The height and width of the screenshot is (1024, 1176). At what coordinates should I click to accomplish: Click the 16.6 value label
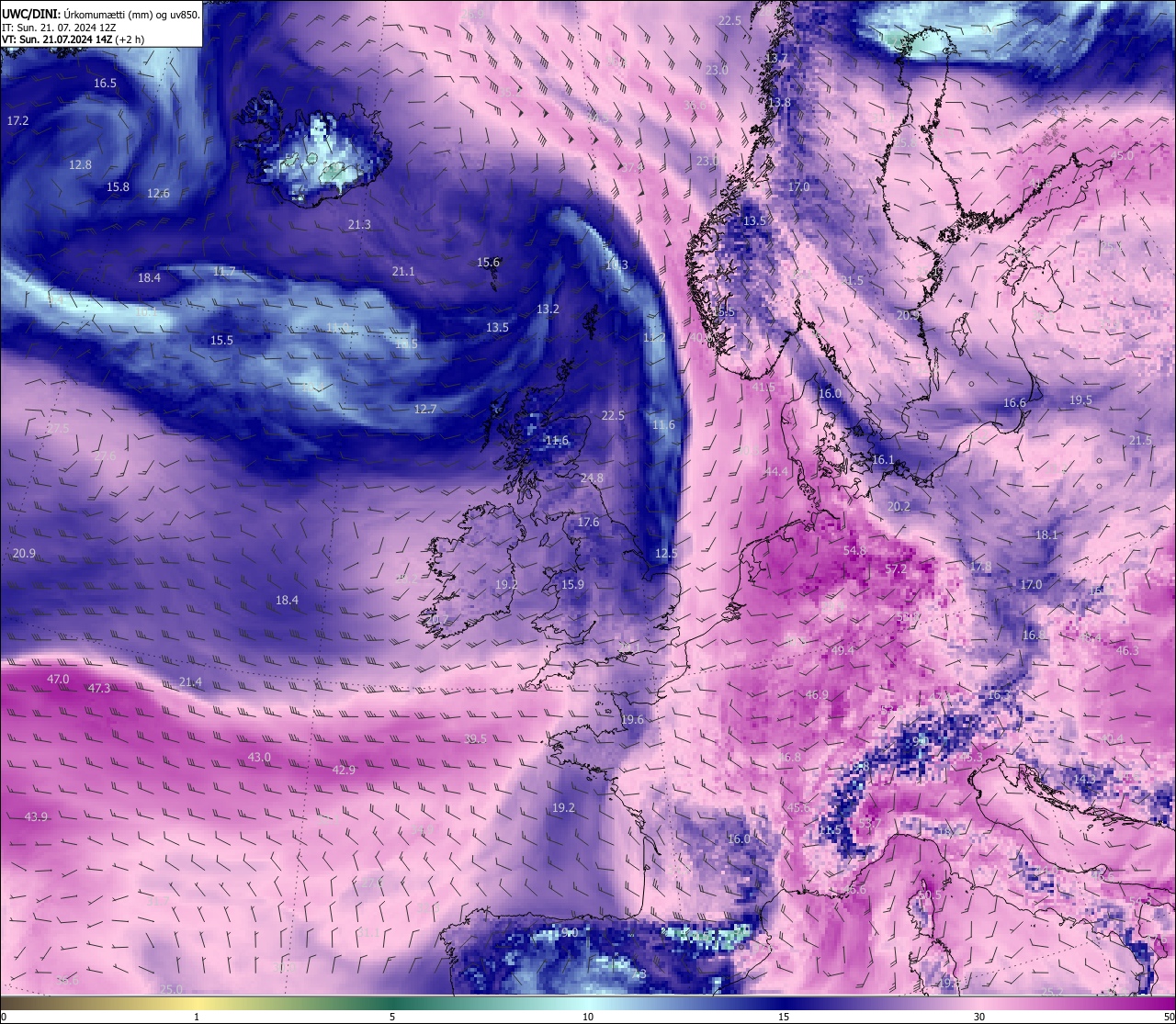(x=1014, y=404)
